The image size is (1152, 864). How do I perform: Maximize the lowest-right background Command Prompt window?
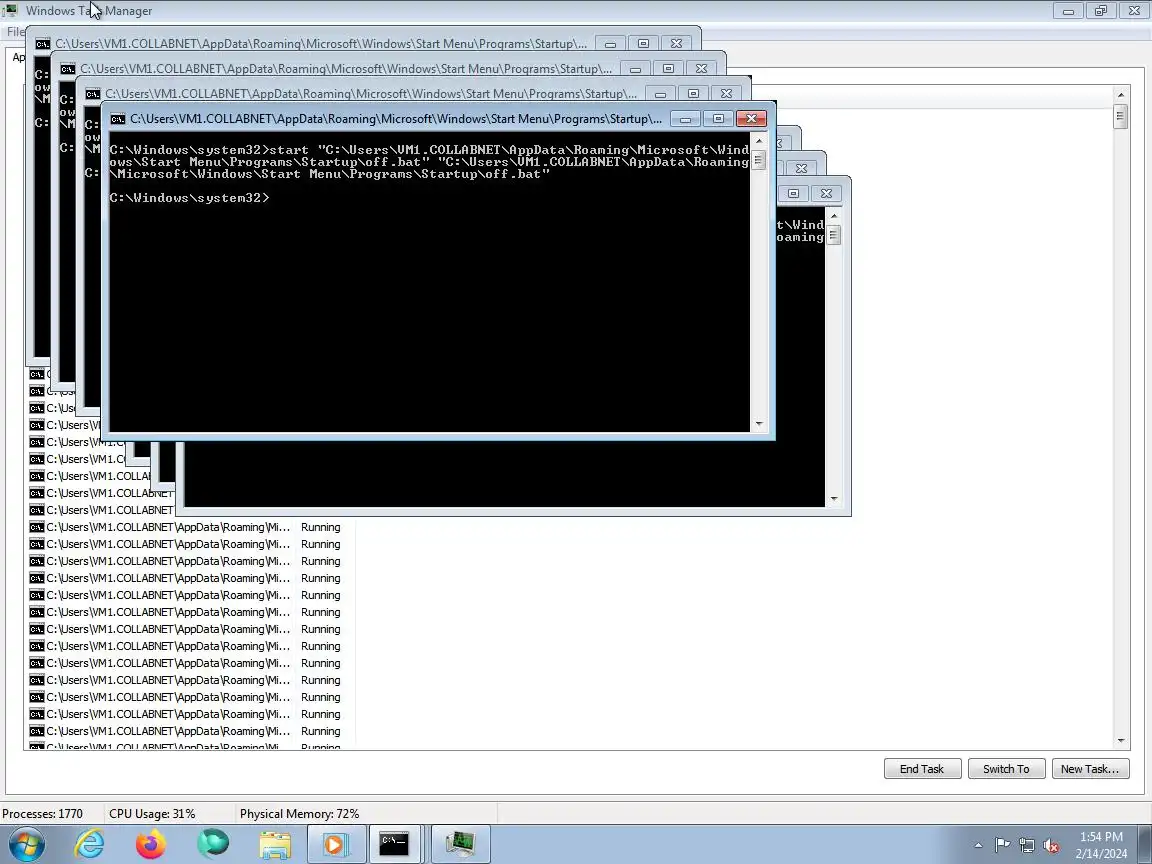coord(793,193)
